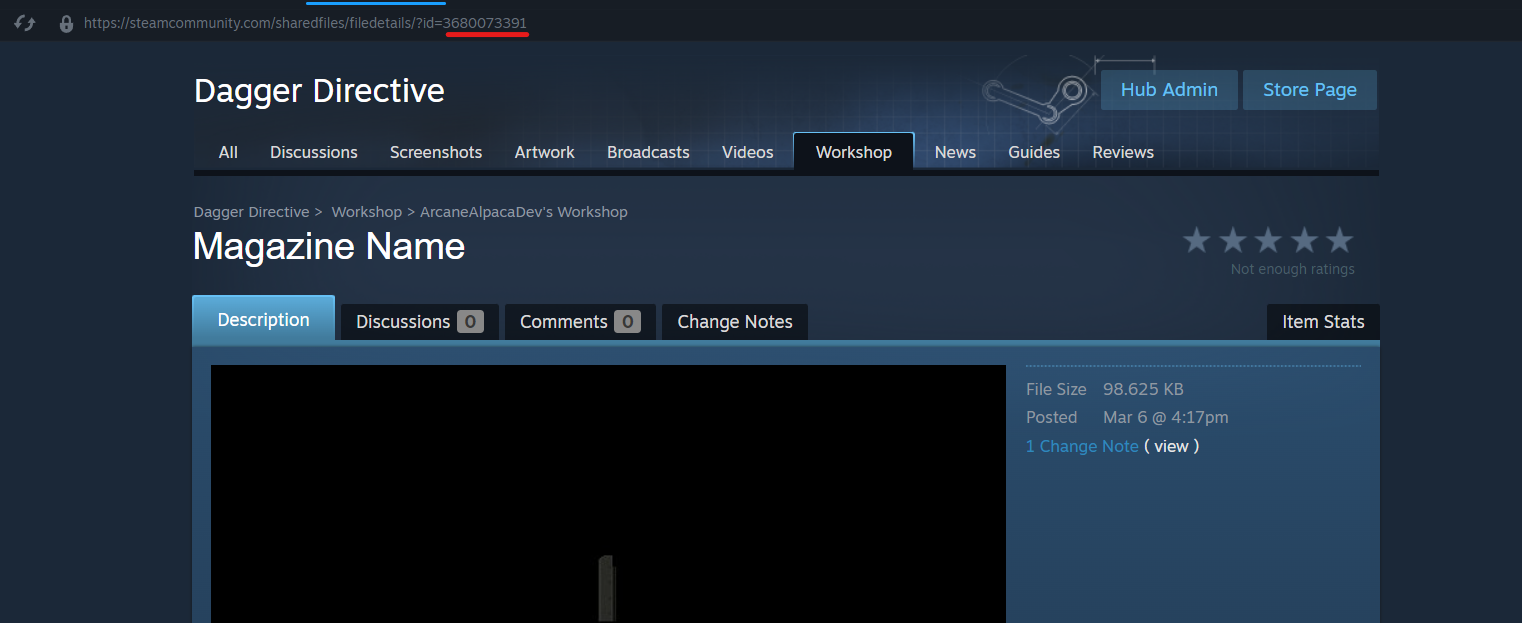1522x623 pixels.
Task: Click the Mar 6 @ 4:17pm posted date
Action: pos(1166,417)
